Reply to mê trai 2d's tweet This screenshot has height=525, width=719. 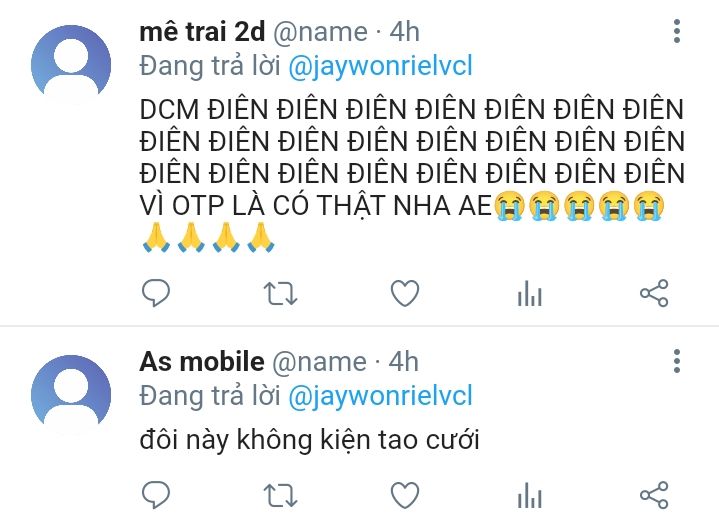pos(156,293)
